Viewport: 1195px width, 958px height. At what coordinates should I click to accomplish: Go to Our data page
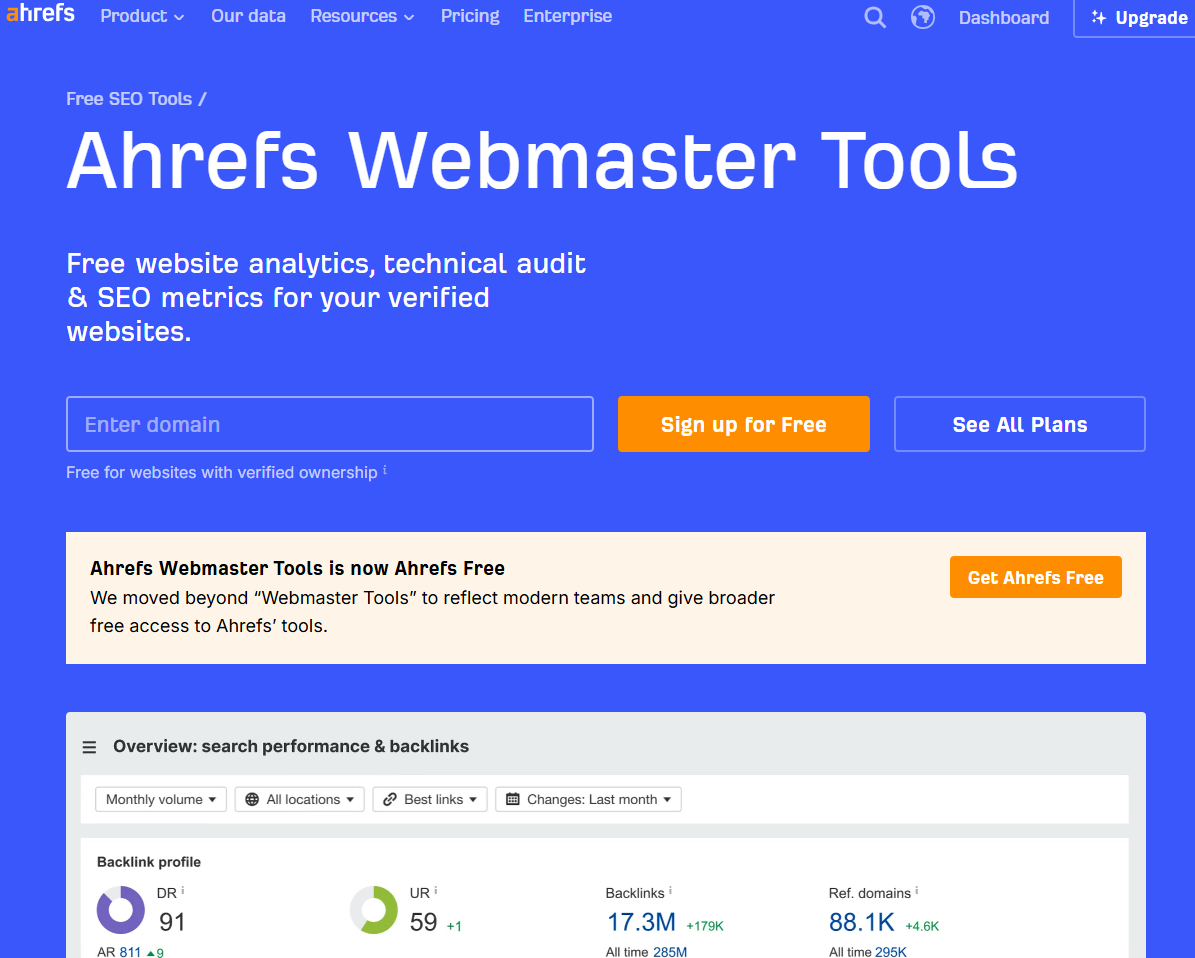click(x=248, y=16)
